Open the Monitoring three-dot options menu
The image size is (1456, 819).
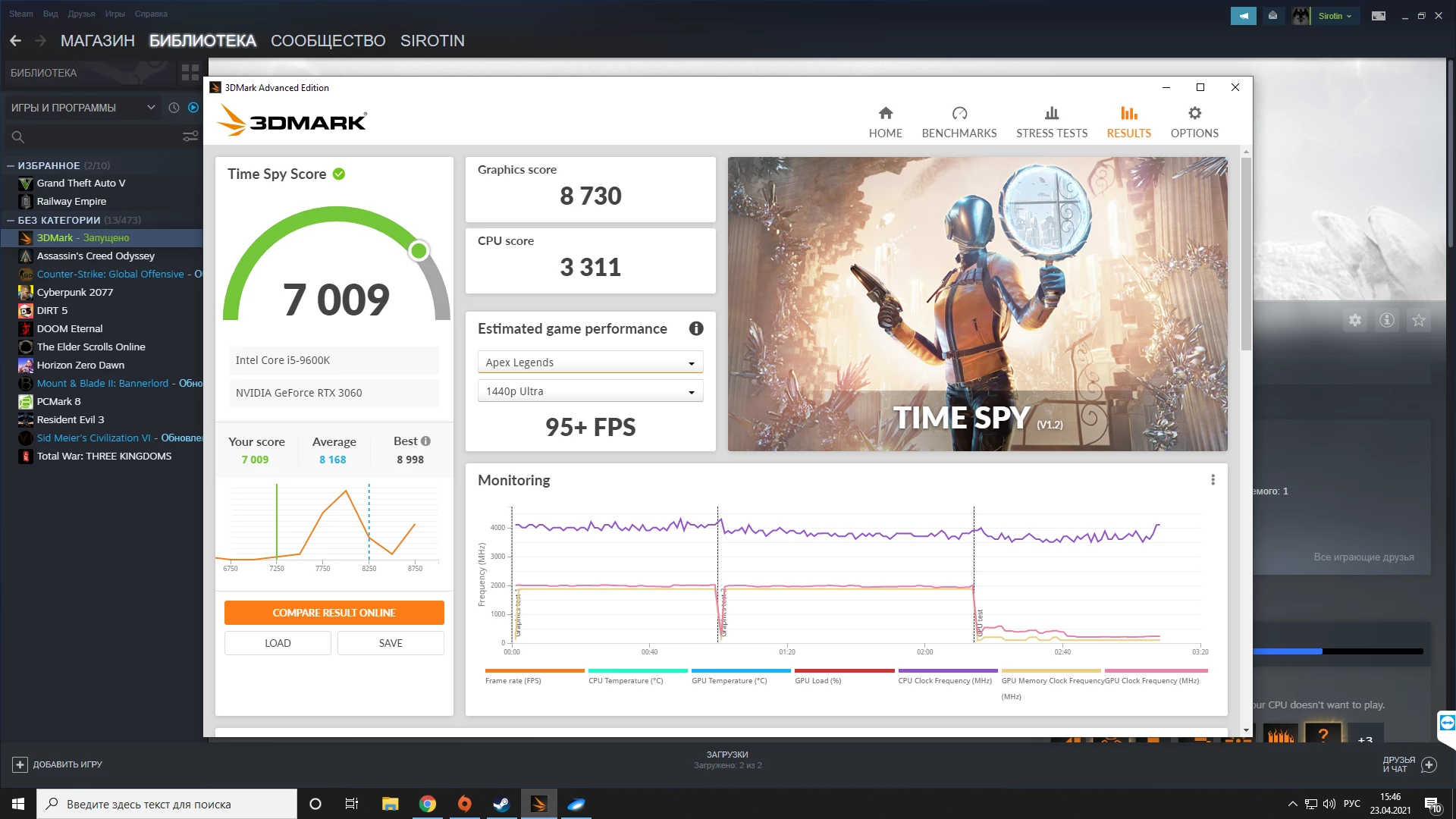[1213, 480]
